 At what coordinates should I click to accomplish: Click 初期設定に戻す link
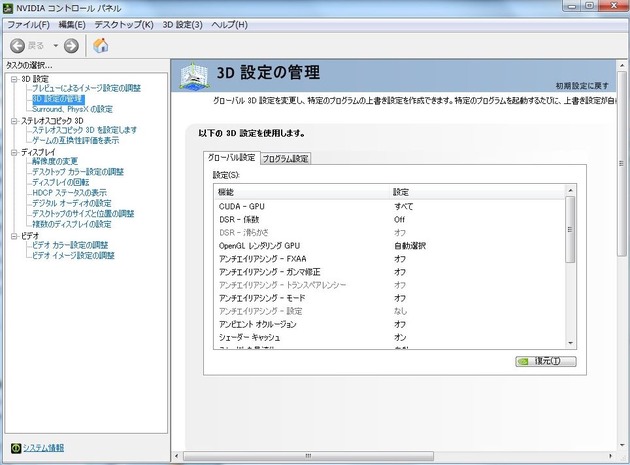pyautogui.click(x=582, y=86)
